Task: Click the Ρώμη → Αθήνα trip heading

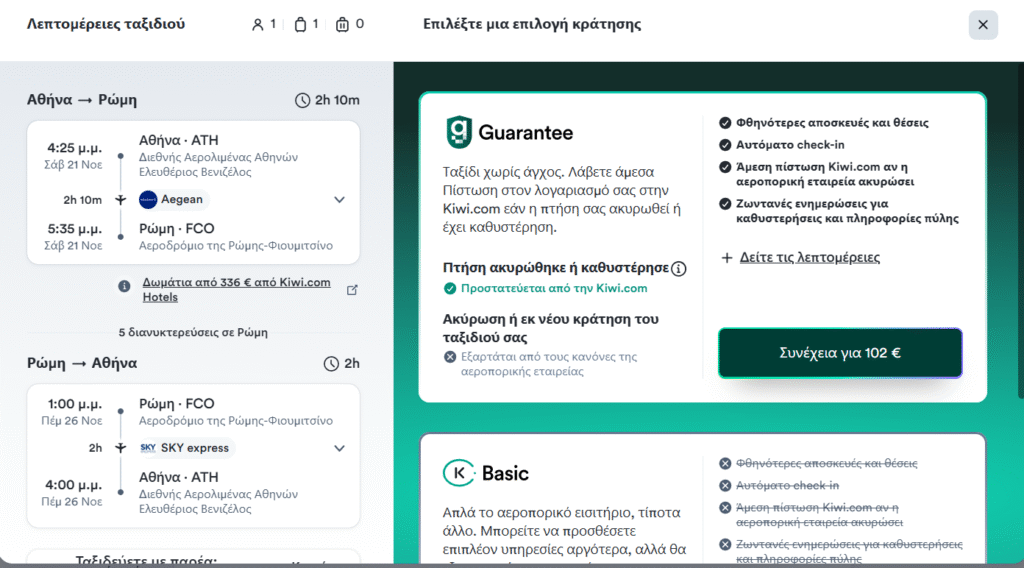Action: point(82,363)
